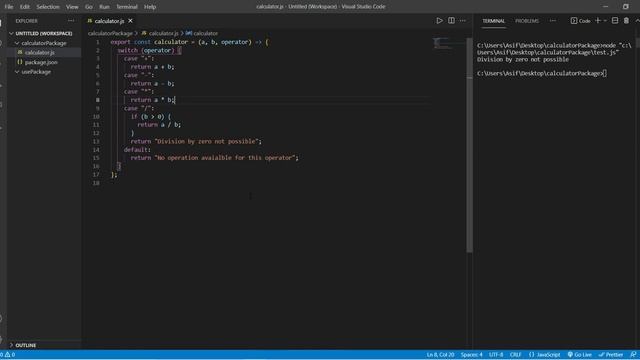Create a new terminal with plus icon
The width and height of the screenshot is (640, 360).
click(x=598, y=21)
